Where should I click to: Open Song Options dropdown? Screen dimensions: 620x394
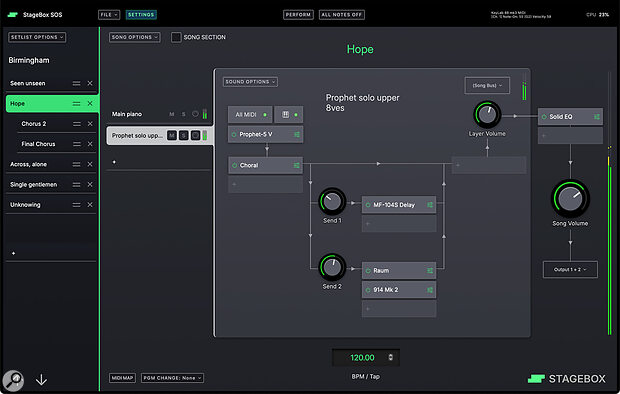click(134, 37)
